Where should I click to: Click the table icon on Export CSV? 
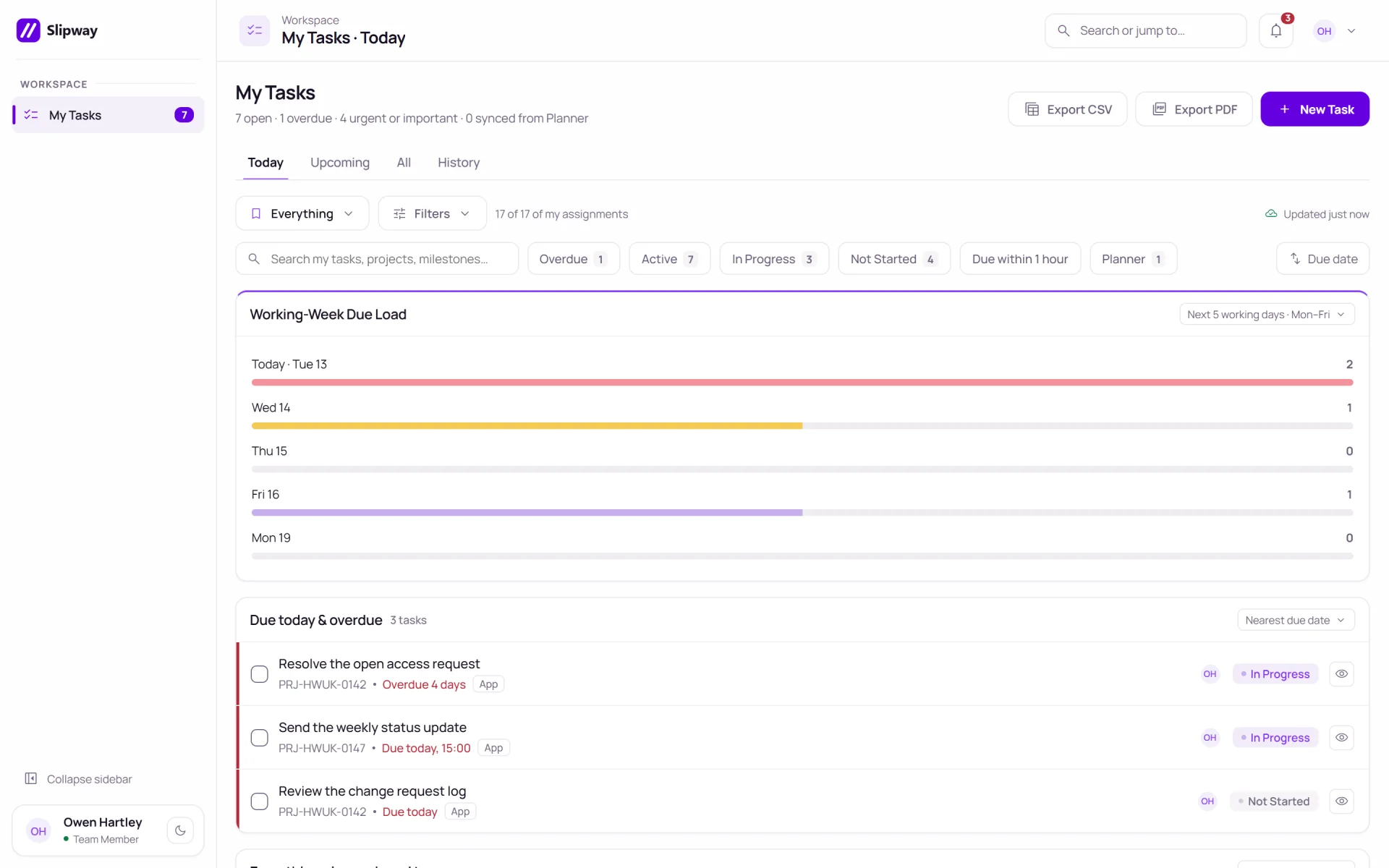click(x=1032, y=109)
